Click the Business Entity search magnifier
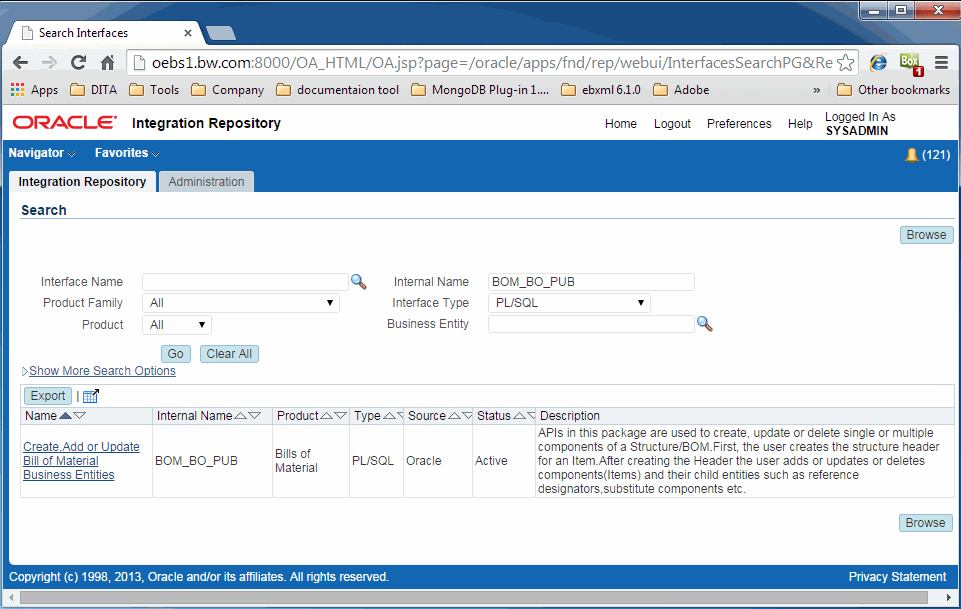 click(705, 323)
